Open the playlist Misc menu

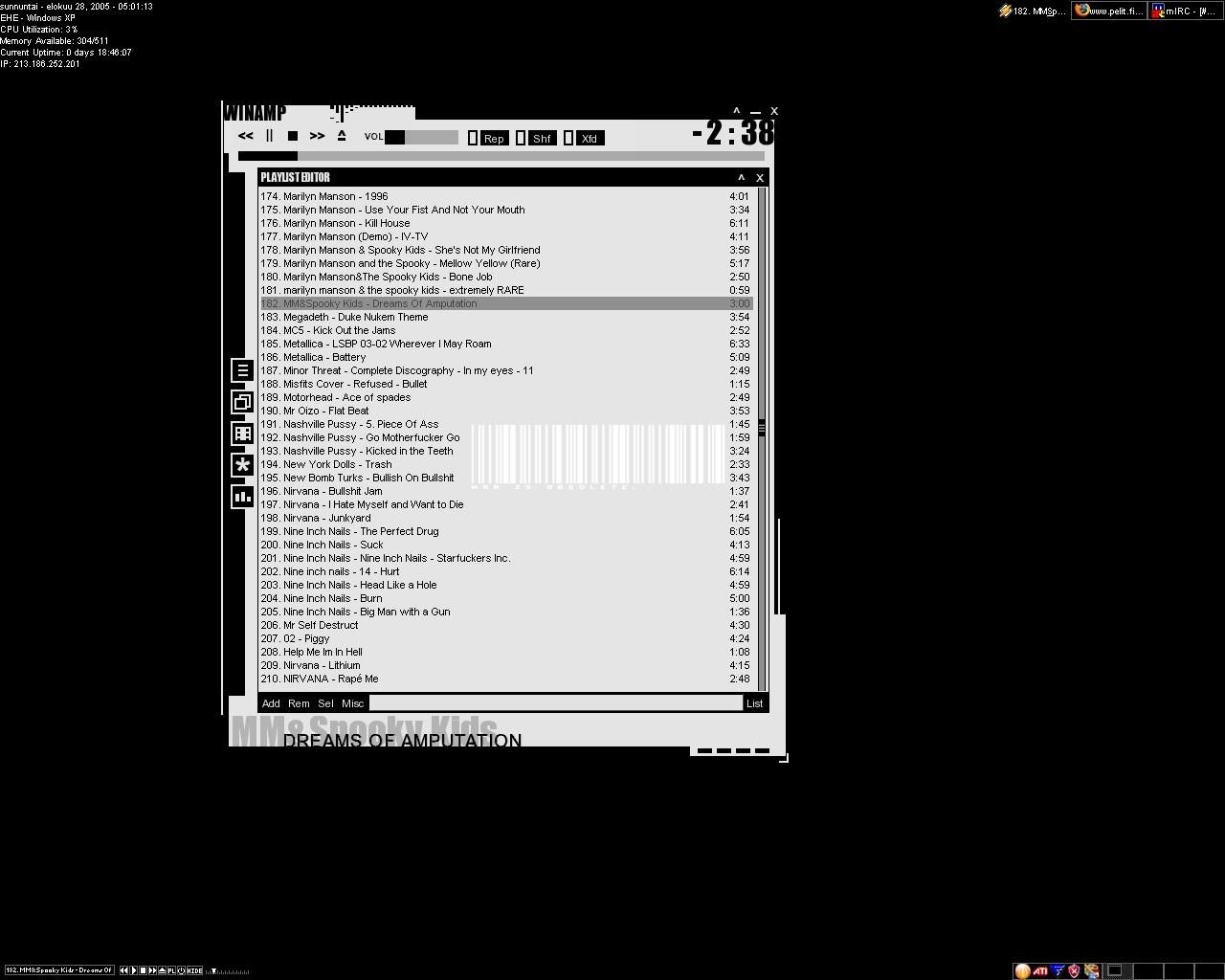click(x=353, y=703)
